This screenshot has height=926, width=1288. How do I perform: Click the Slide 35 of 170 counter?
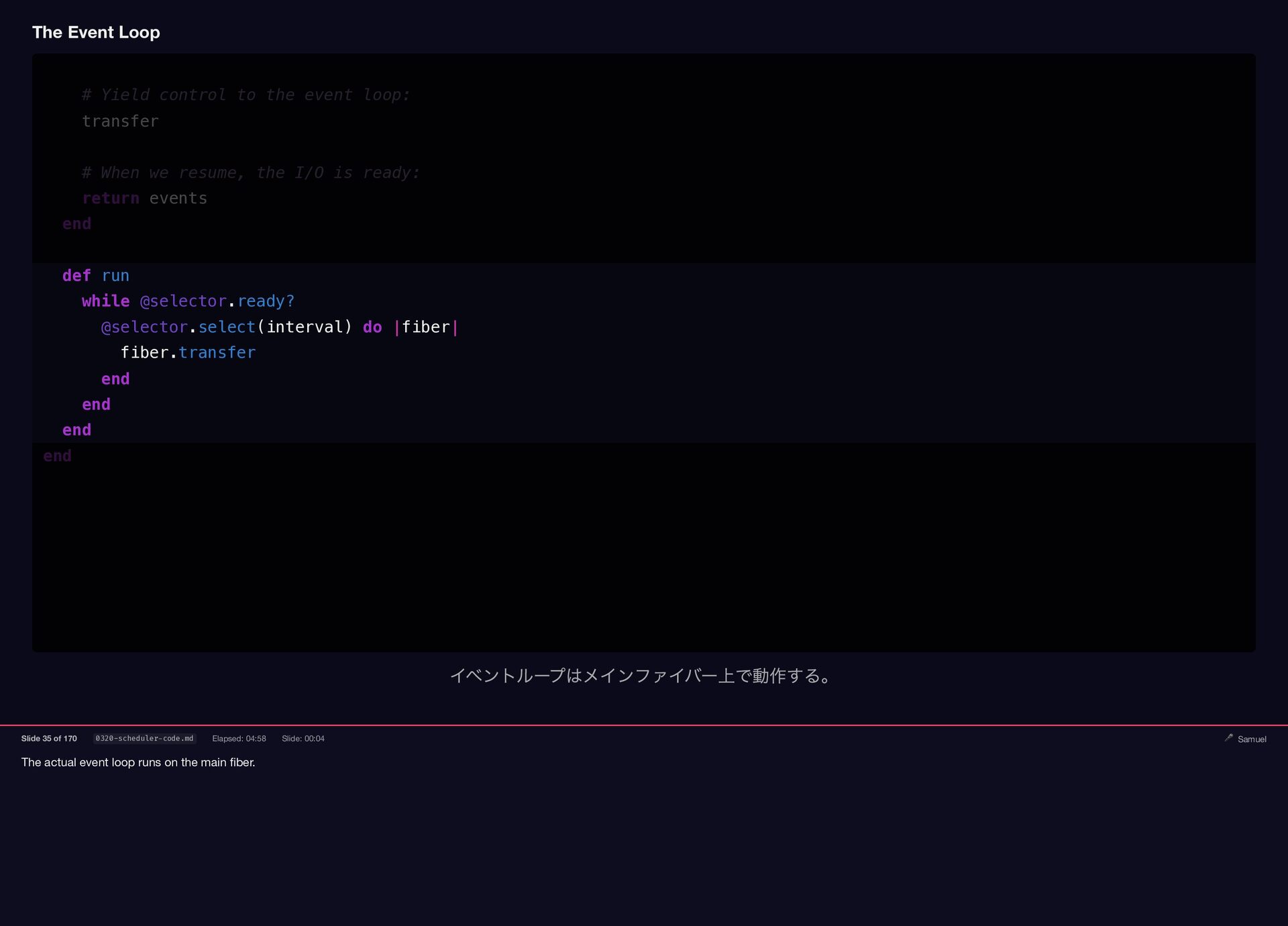pyautogui.click(x=49, y=739)
